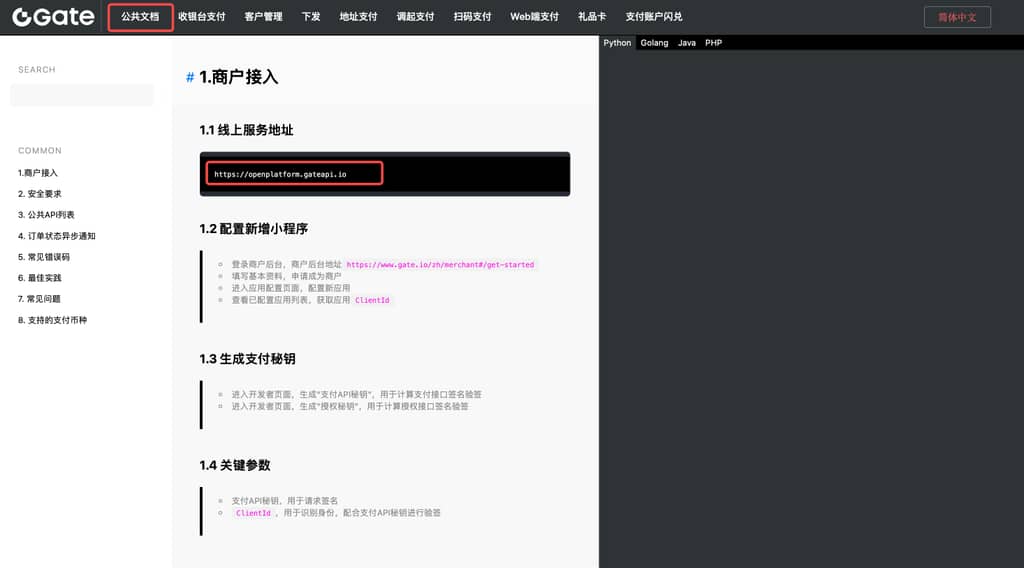This screenshot has height=568, width=1024.
Task: Go to 客户管理 section
Action: tap(263, 17)
